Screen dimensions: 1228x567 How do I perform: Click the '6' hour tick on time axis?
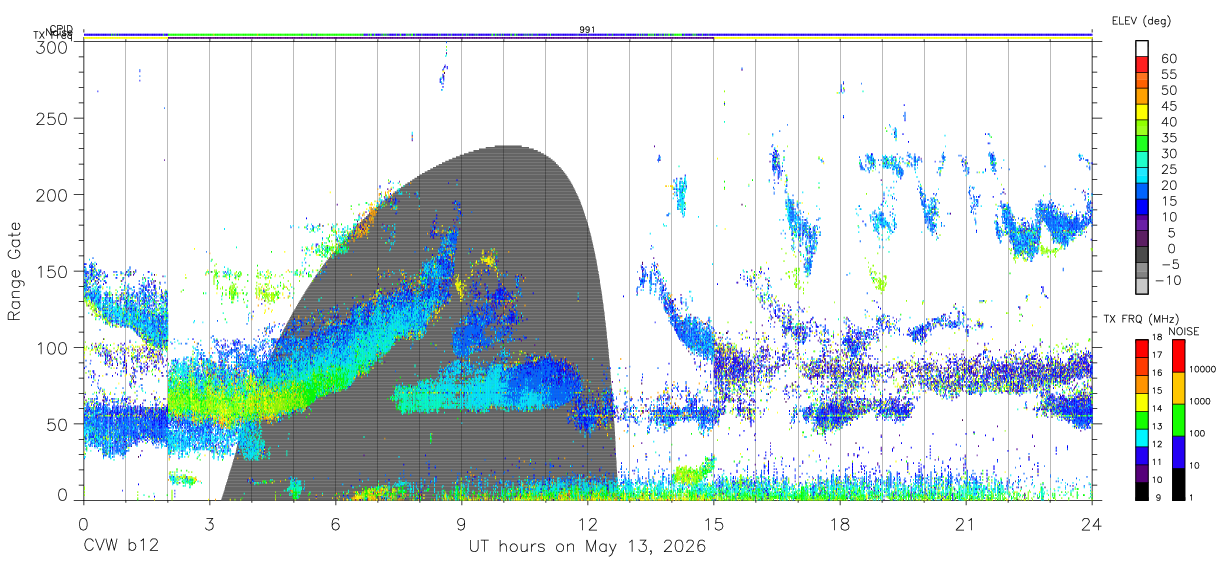click(335, 523)
